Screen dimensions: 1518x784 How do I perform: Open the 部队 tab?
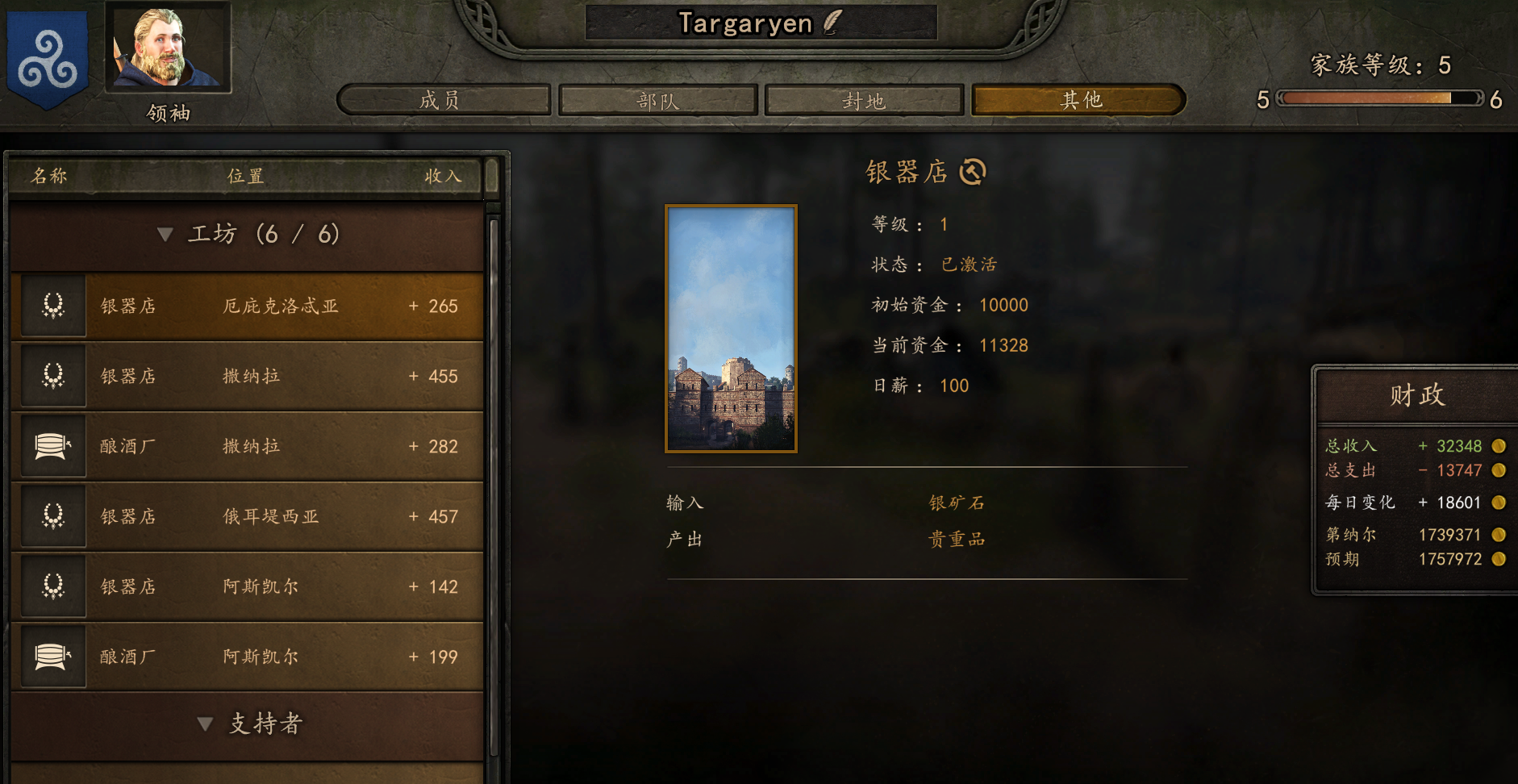658,100
